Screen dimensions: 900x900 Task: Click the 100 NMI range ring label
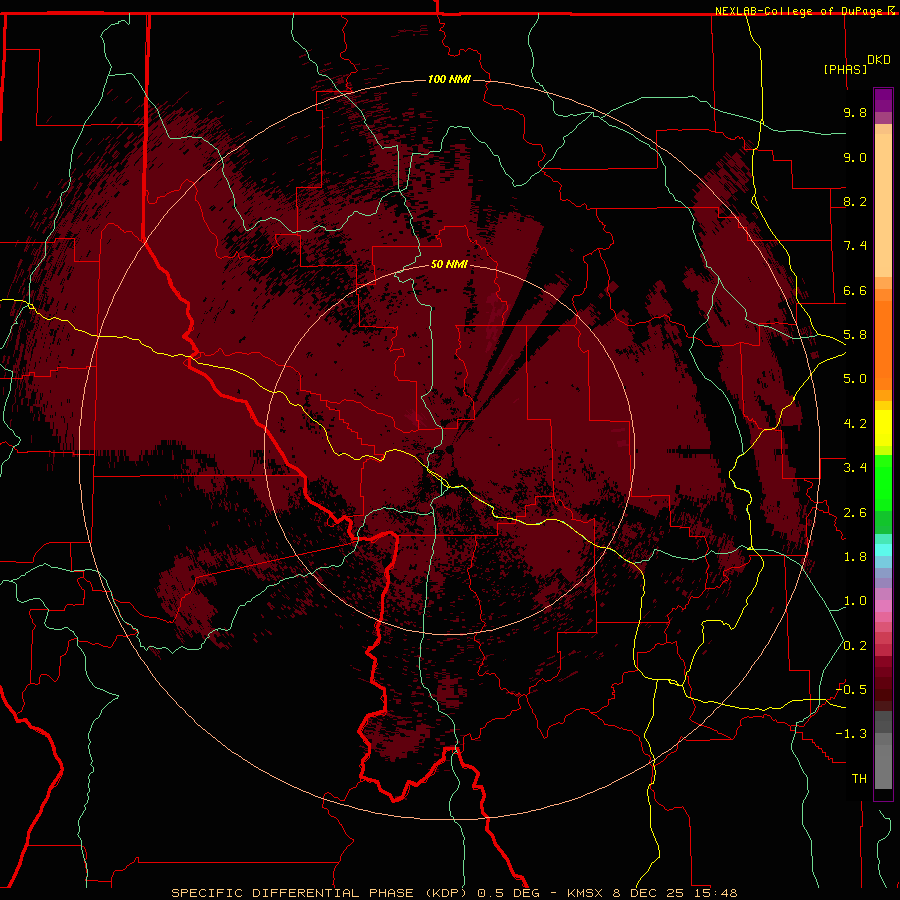coord(449,79)
